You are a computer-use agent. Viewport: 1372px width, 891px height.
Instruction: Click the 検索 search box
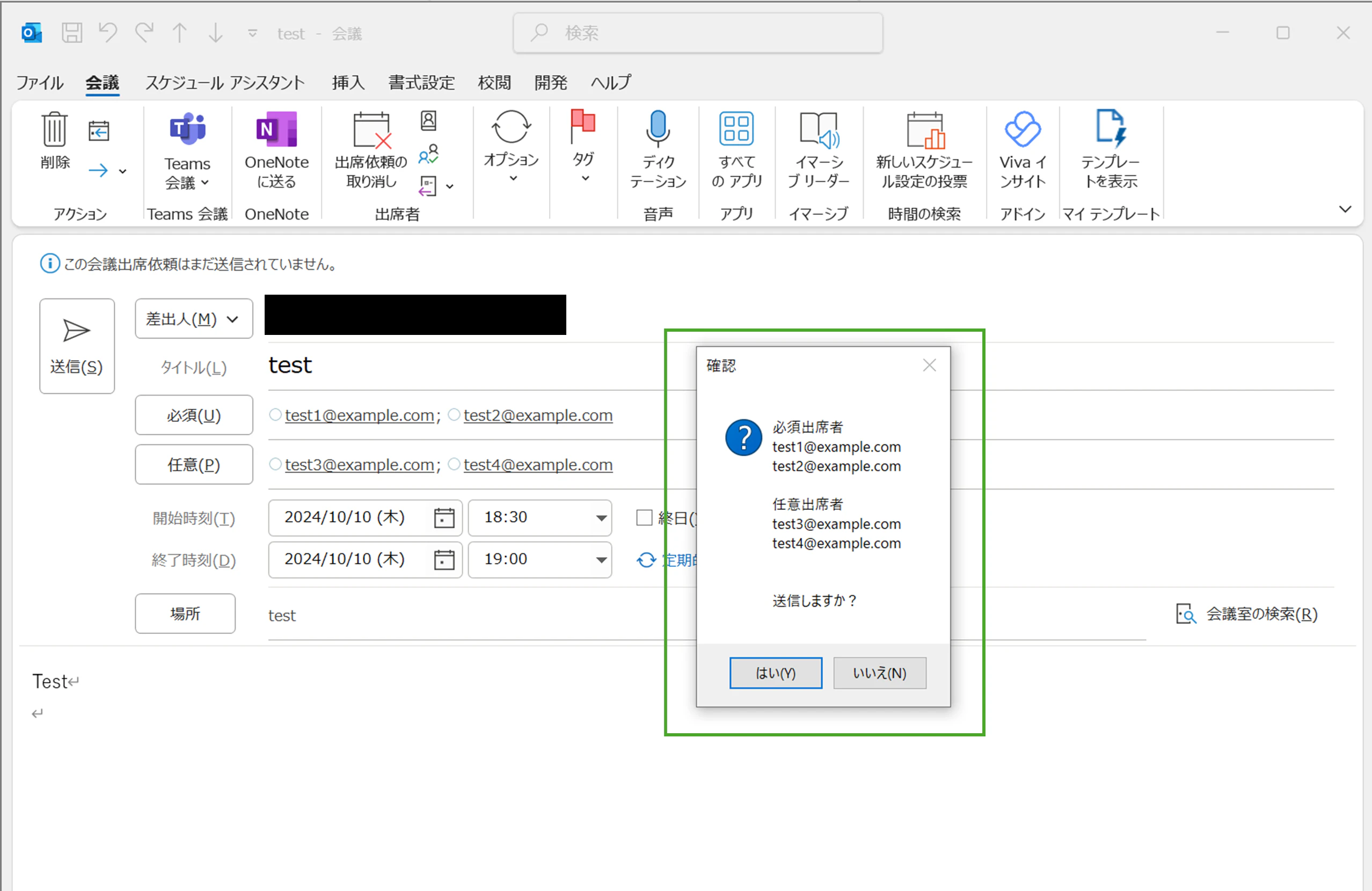click(x=697, y=33)
